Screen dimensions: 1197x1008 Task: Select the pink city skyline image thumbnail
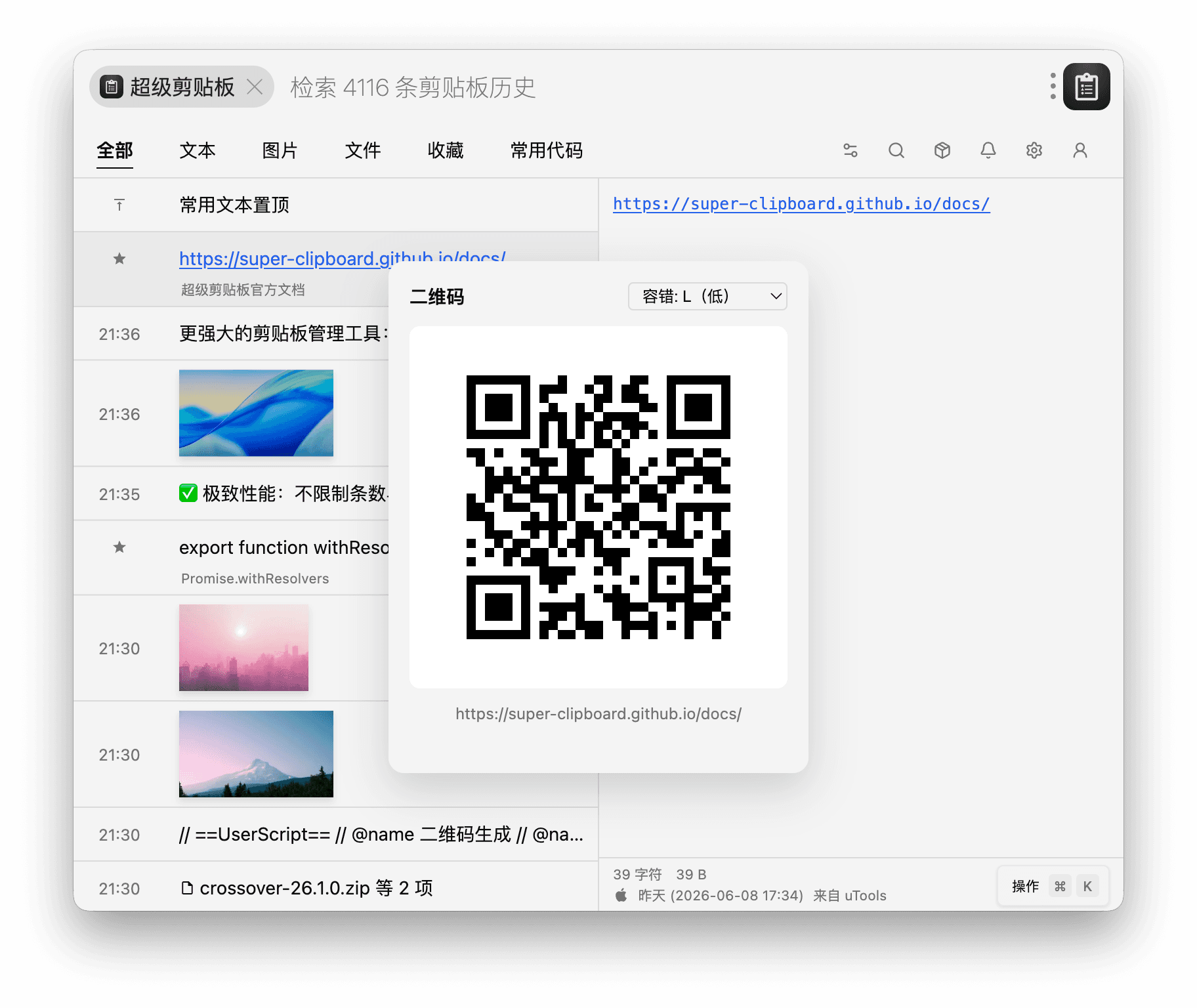point(243,648)
